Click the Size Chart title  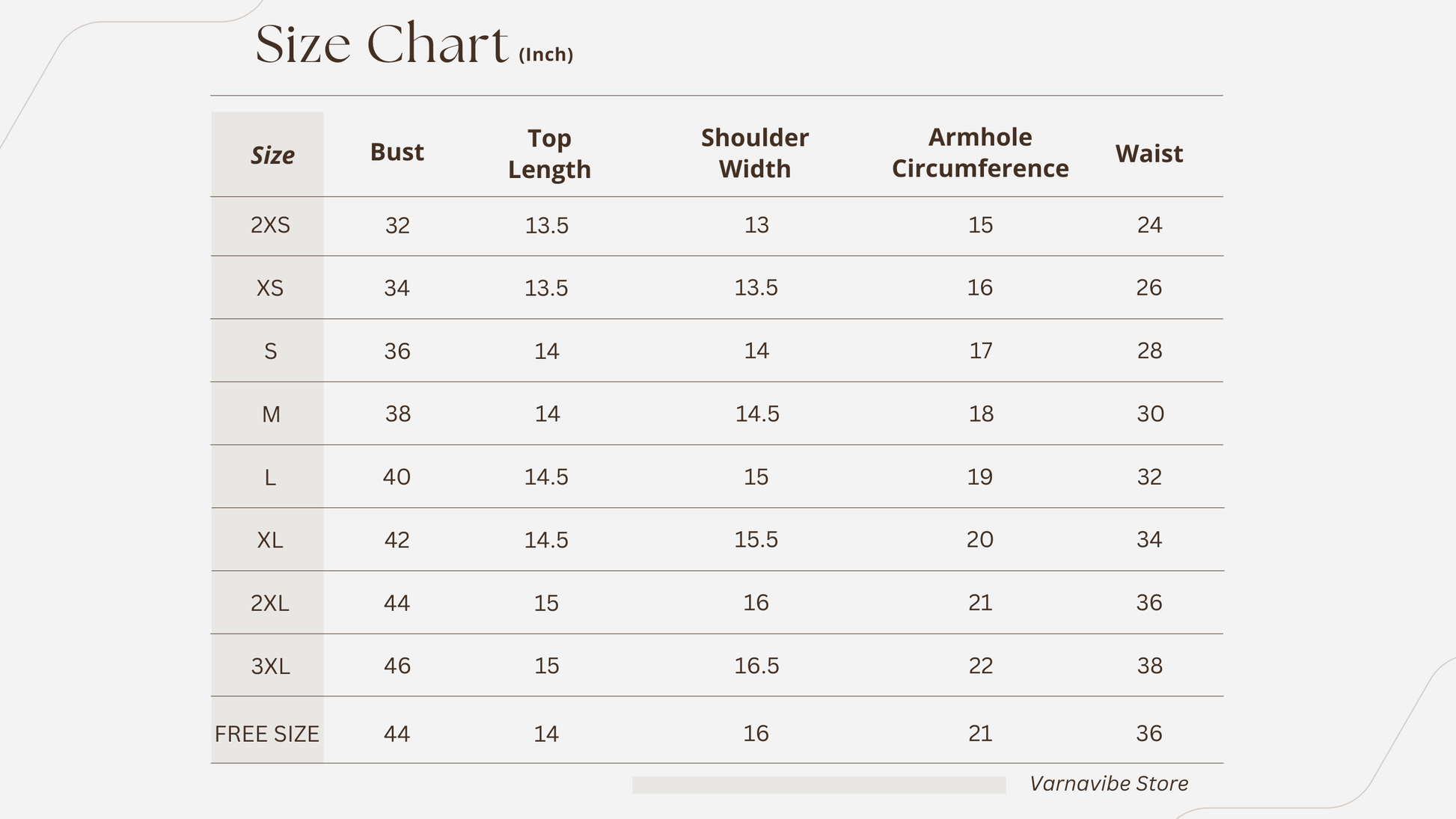coord(382,44)
